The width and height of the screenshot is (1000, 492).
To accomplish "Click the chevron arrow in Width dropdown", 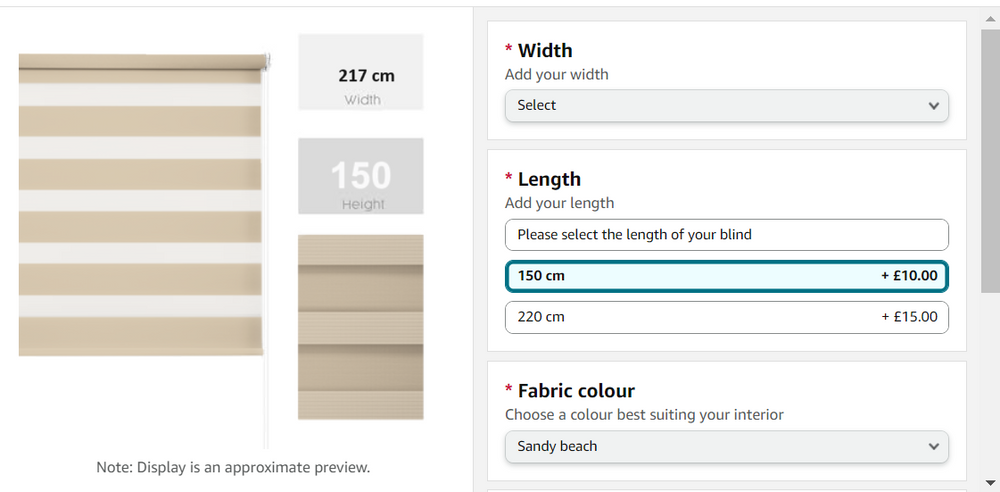I will tap(934, 106).
